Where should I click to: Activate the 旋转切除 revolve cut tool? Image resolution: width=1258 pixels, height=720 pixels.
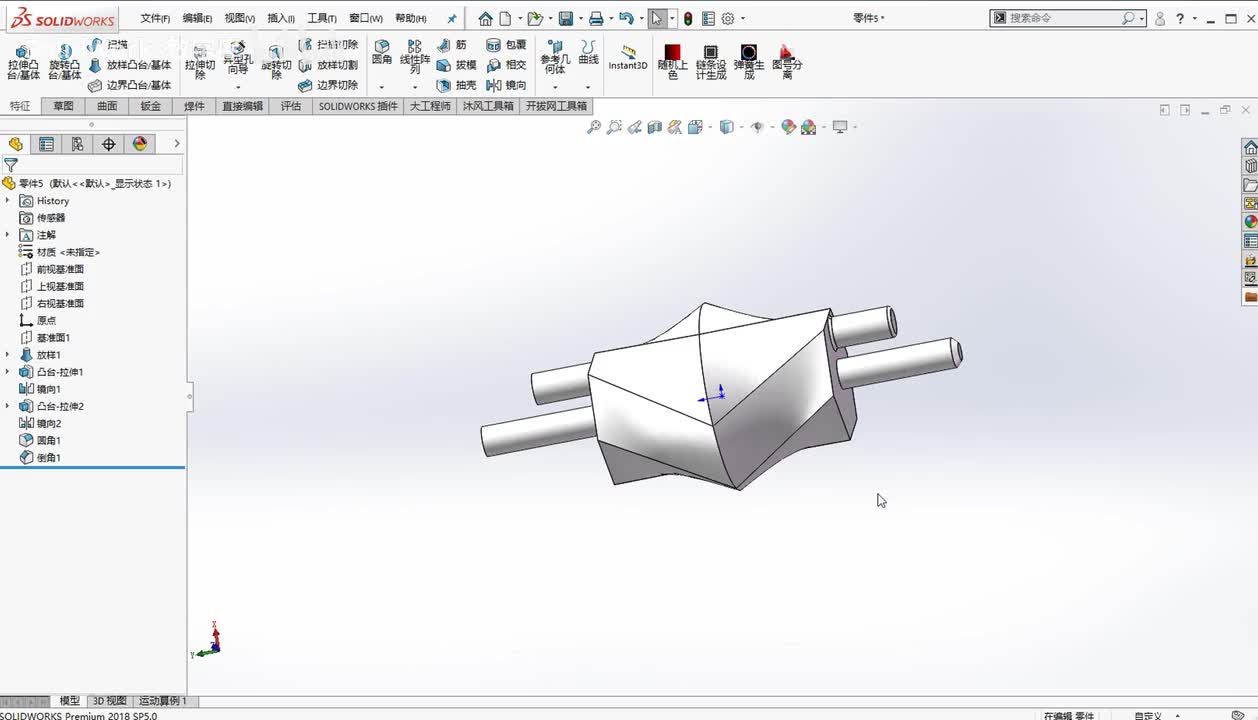tap(276, 62)
